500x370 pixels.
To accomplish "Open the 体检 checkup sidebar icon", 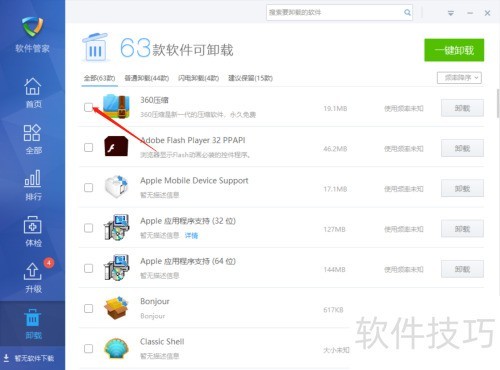I will tap(32, 231).
